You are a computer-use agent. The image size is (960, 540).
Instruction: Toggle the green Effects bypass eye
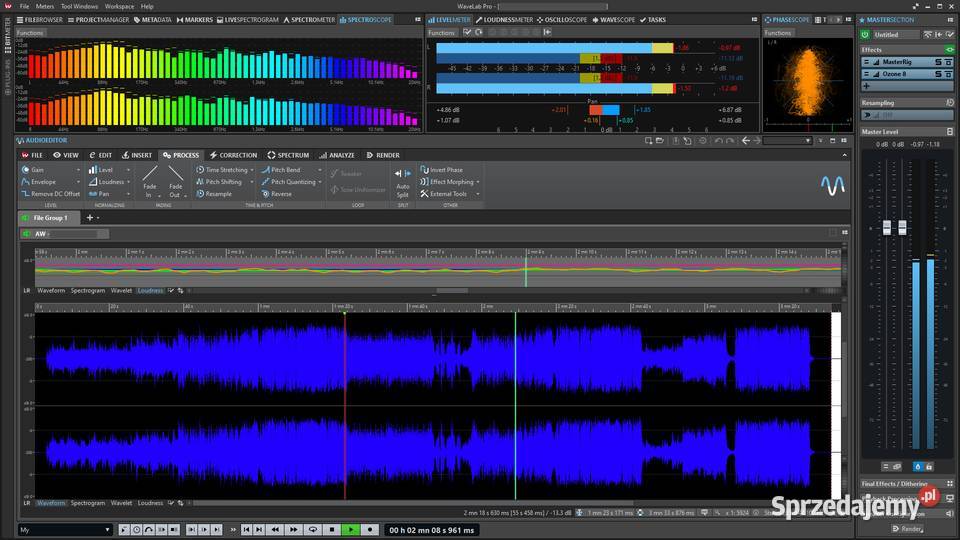(x=949, y=49)
